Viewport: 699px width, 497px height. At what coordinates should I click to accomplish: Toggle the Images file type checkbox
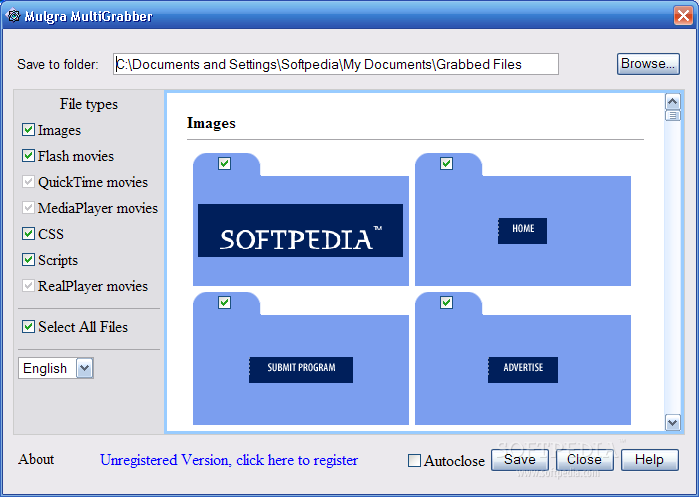pos(29,130)
